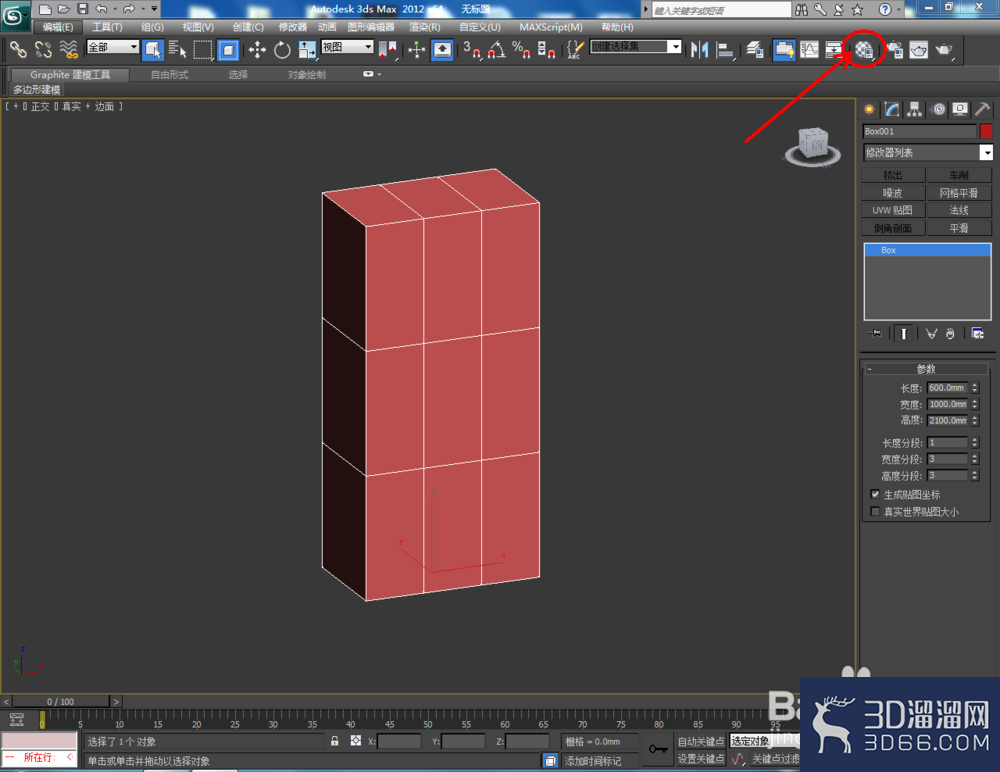Activate the Select Object tool
Image resolution: width=1000 pixels, height=772 pixels.
tap(153, 50)
